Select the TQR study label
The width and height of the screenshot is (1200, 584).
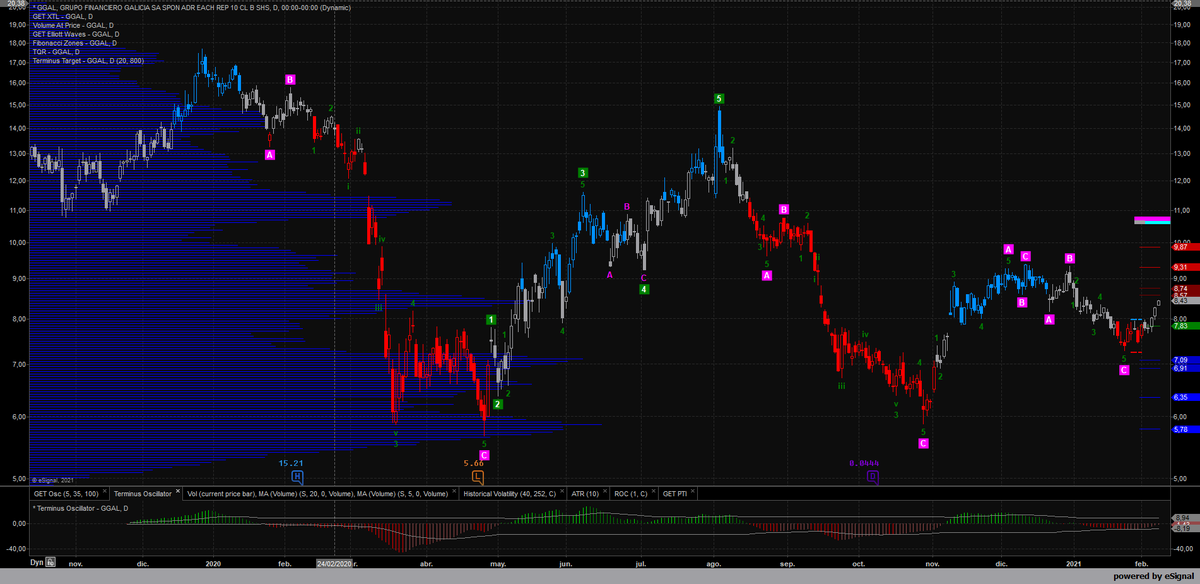[x=56, y=52]
